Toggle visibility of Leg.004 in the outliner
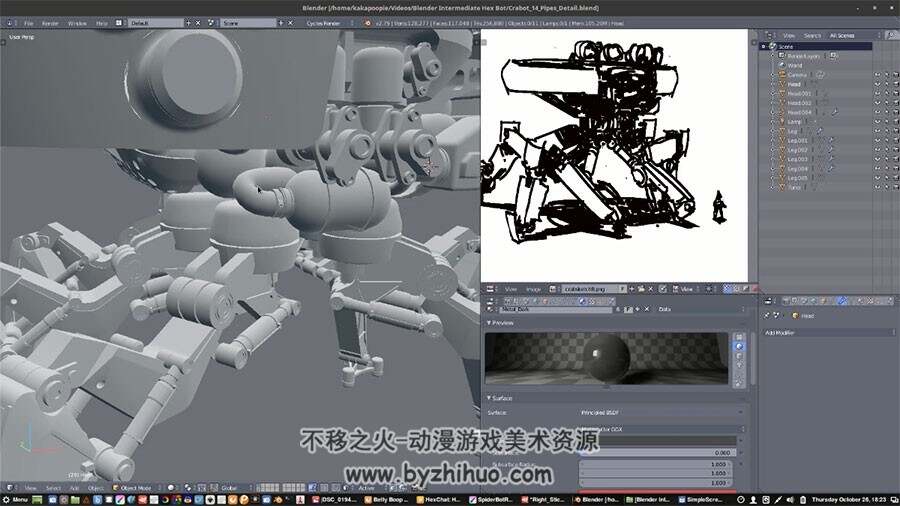 [x=878, y=169]
